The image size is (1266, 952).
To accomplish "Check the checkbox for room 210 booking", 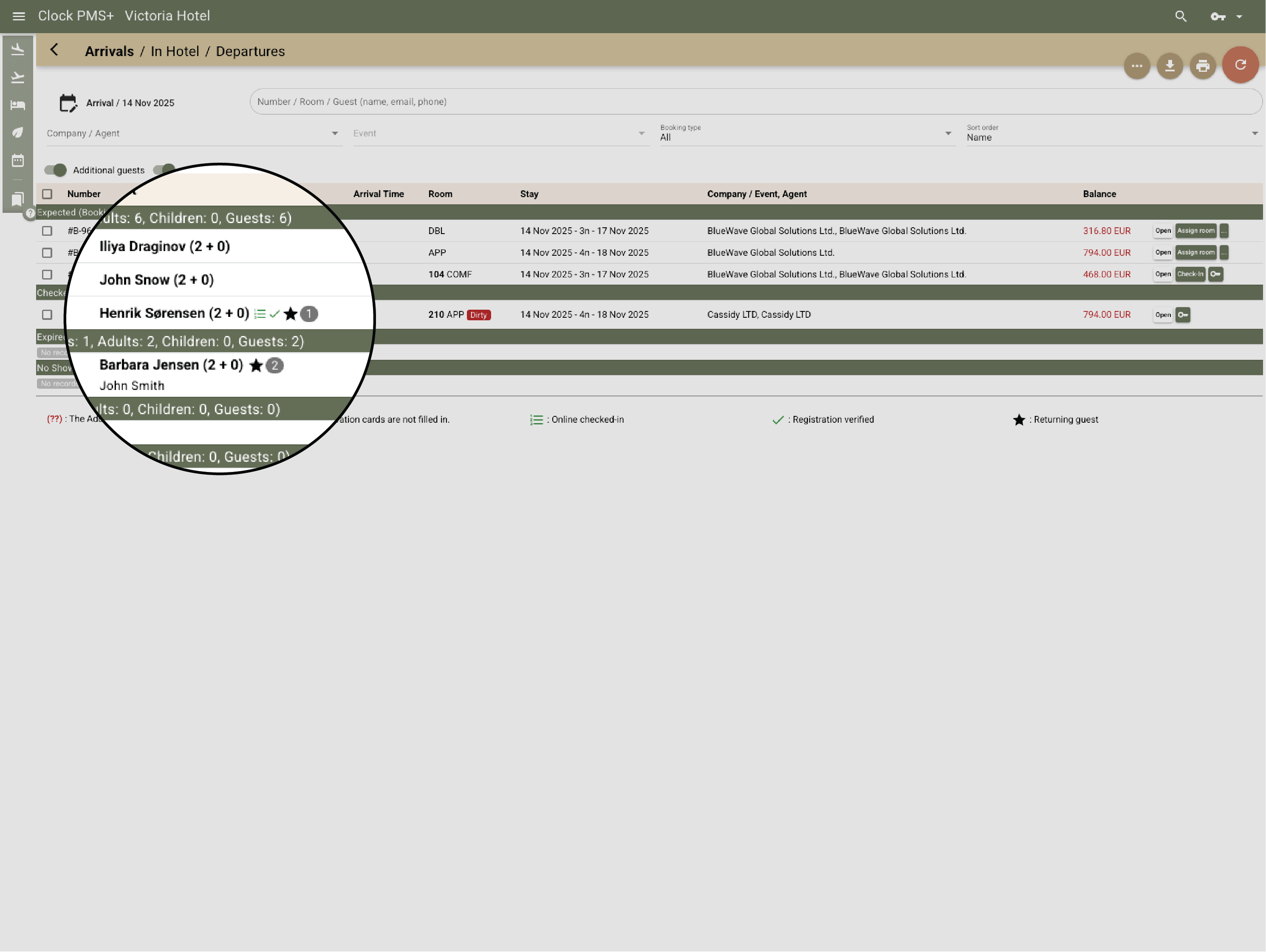I will (47, 315).
